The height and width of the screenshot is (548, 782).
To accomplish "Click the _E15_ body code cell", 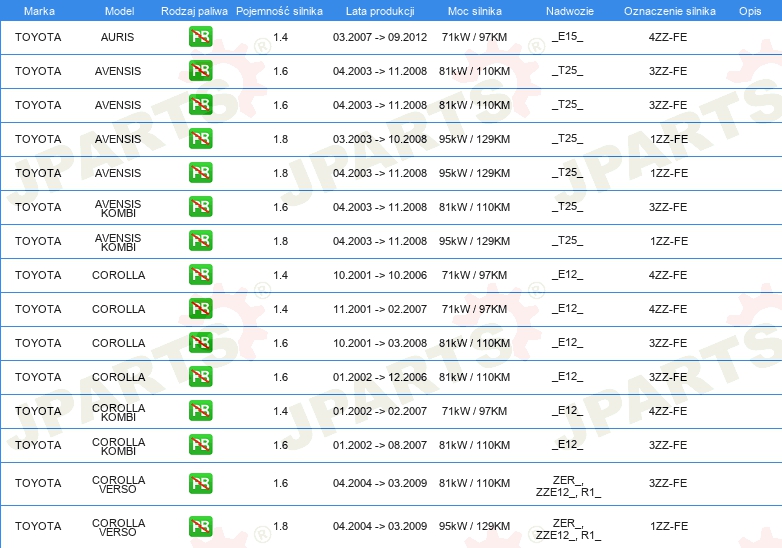I will pyautogui.click(x=568, y=37).
